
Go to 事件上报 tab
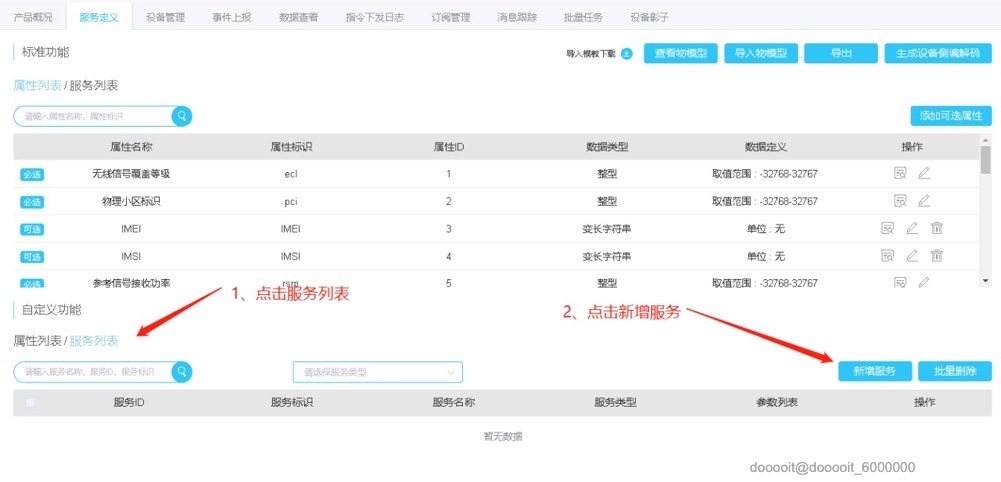tap(232, 17)
